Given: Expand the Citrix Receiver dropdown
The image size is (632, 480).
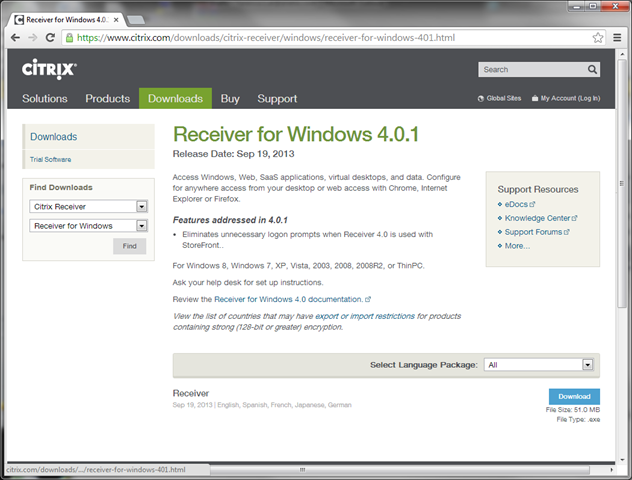Looking at the screenshot, I should 141,207.
